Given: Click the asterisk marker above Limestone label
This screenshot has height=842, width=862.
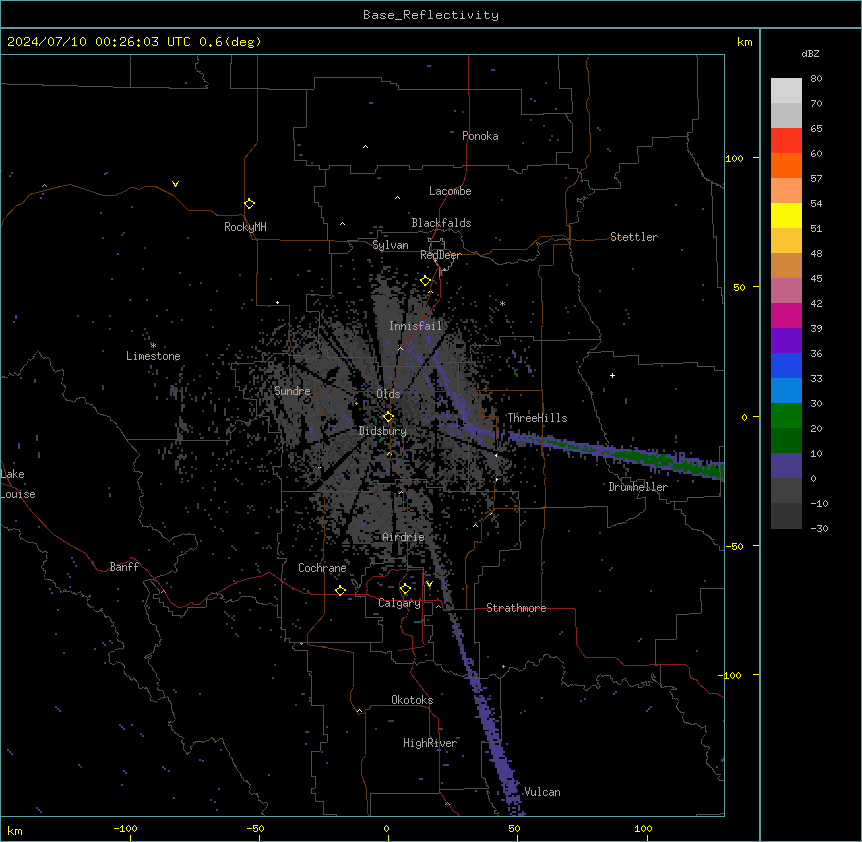Looking at the screenshot, I should click(x=153, y=346).
